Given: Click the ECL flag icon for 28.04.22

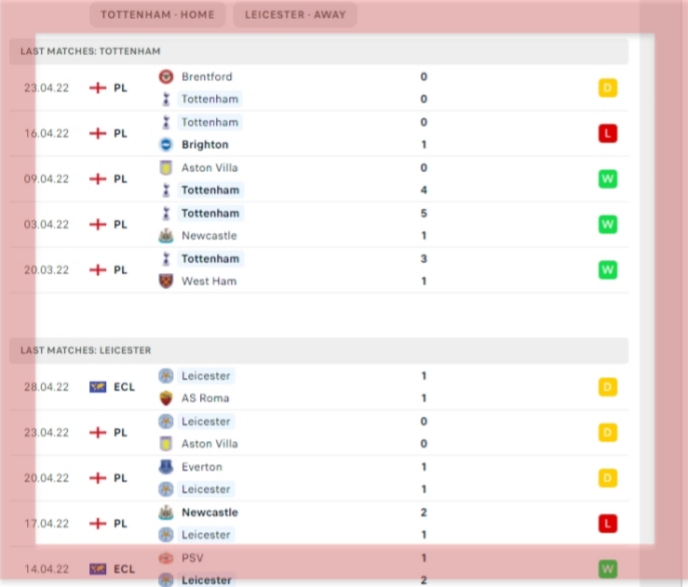Looking at the screenshot, I should click(98, 387).
